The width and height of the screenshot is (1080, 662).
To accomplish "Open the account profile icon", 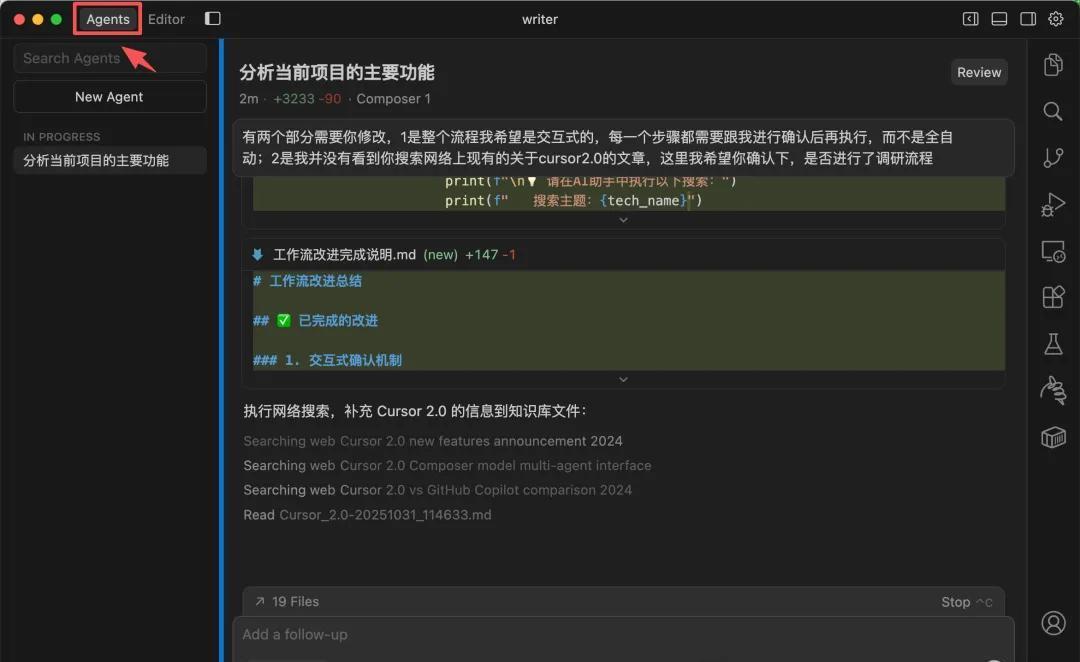I will (1053, 623).
